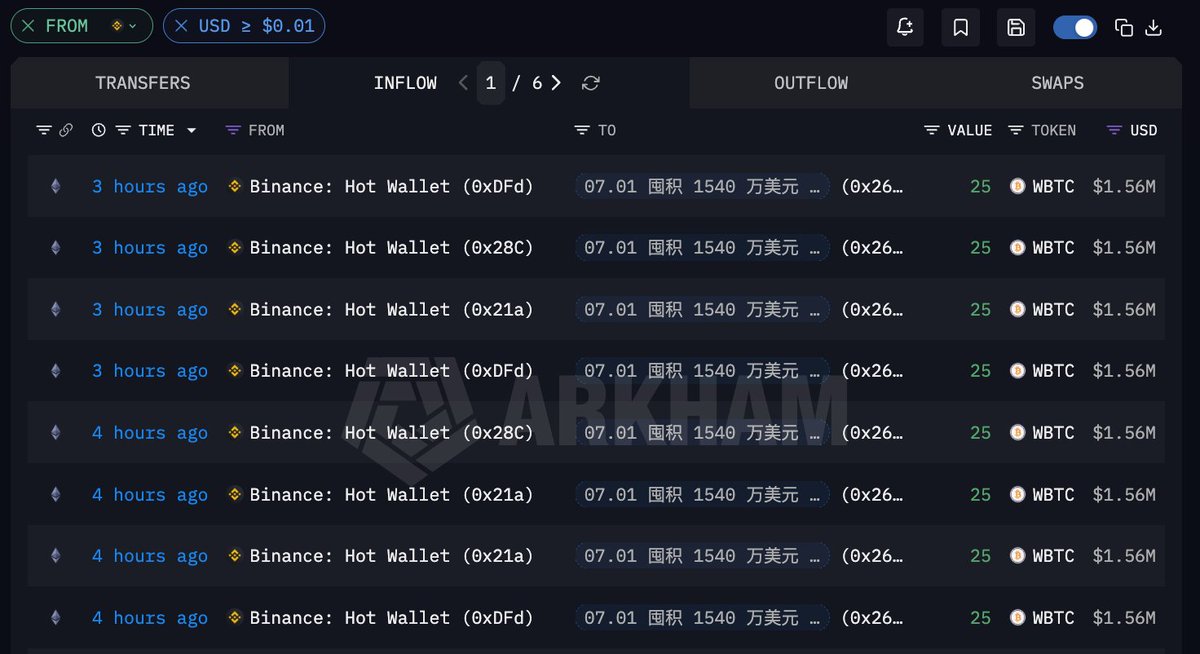This screenshot has width=1200, height=654.
Task: Create an alert with the bell icon
Action: (x=905, y=27)
